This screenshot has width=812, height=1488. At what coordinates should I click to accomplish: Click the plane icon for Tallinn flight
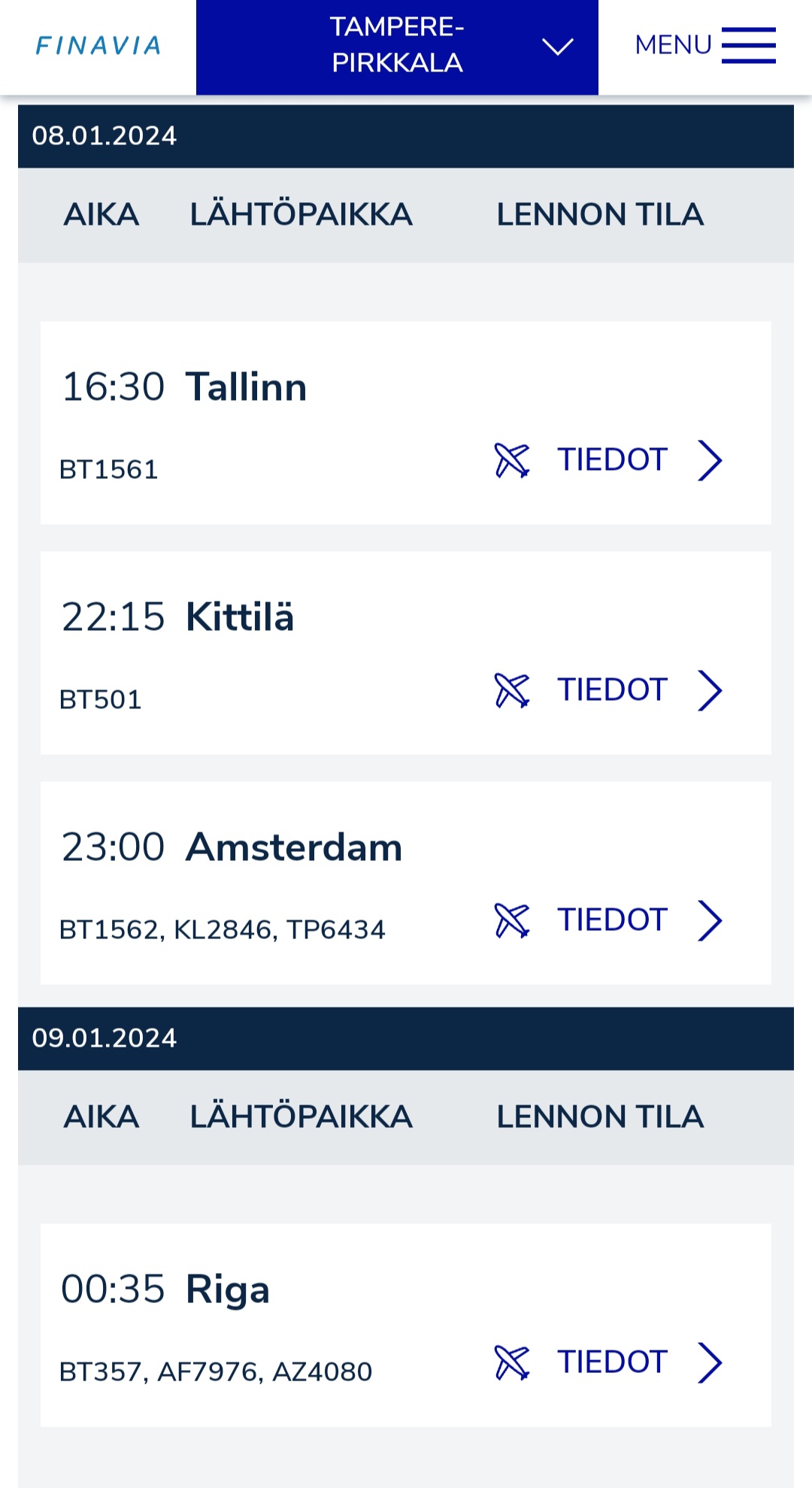tap(512, 460)
